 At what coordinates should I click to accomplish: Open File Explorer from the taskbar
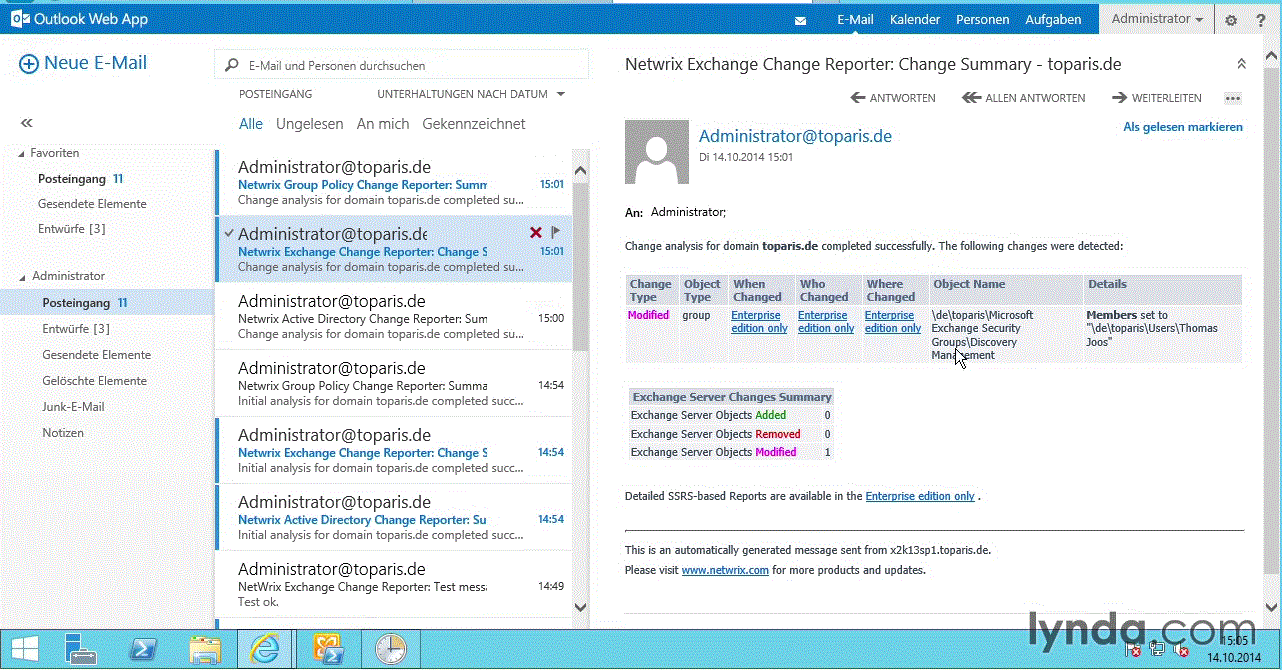point(205,650)
